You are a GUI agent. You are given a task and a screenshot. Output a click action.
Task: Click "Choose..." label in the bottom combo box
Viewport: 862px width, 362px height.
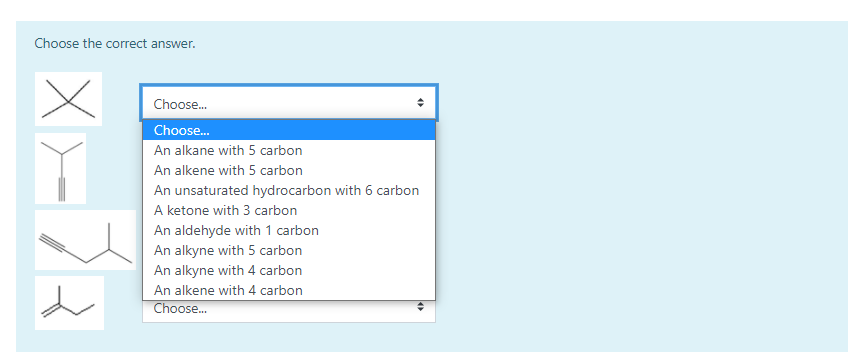[180, 309]
